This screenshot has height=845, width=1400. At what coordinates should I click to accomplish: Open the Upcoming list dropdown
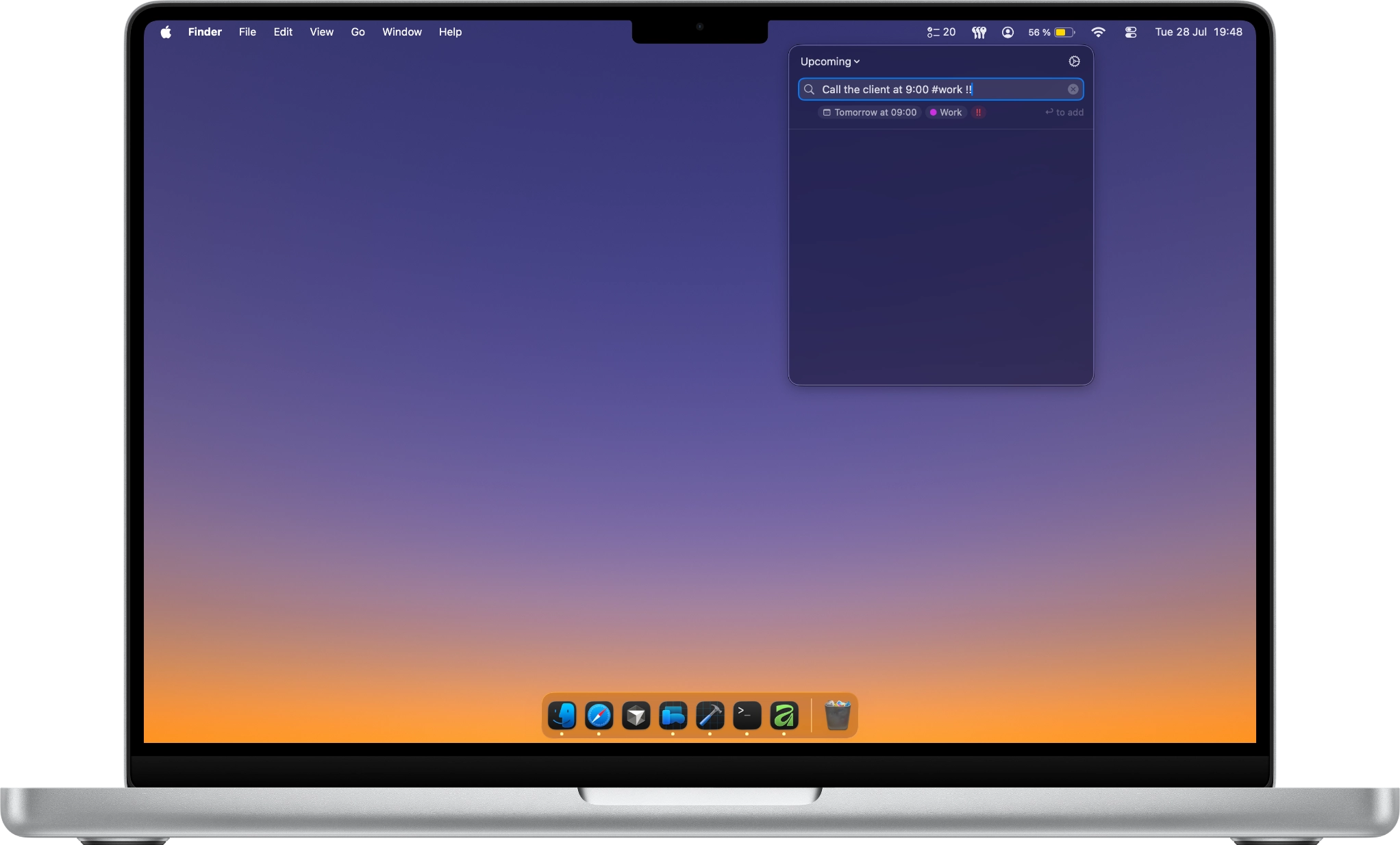(829, 62)
